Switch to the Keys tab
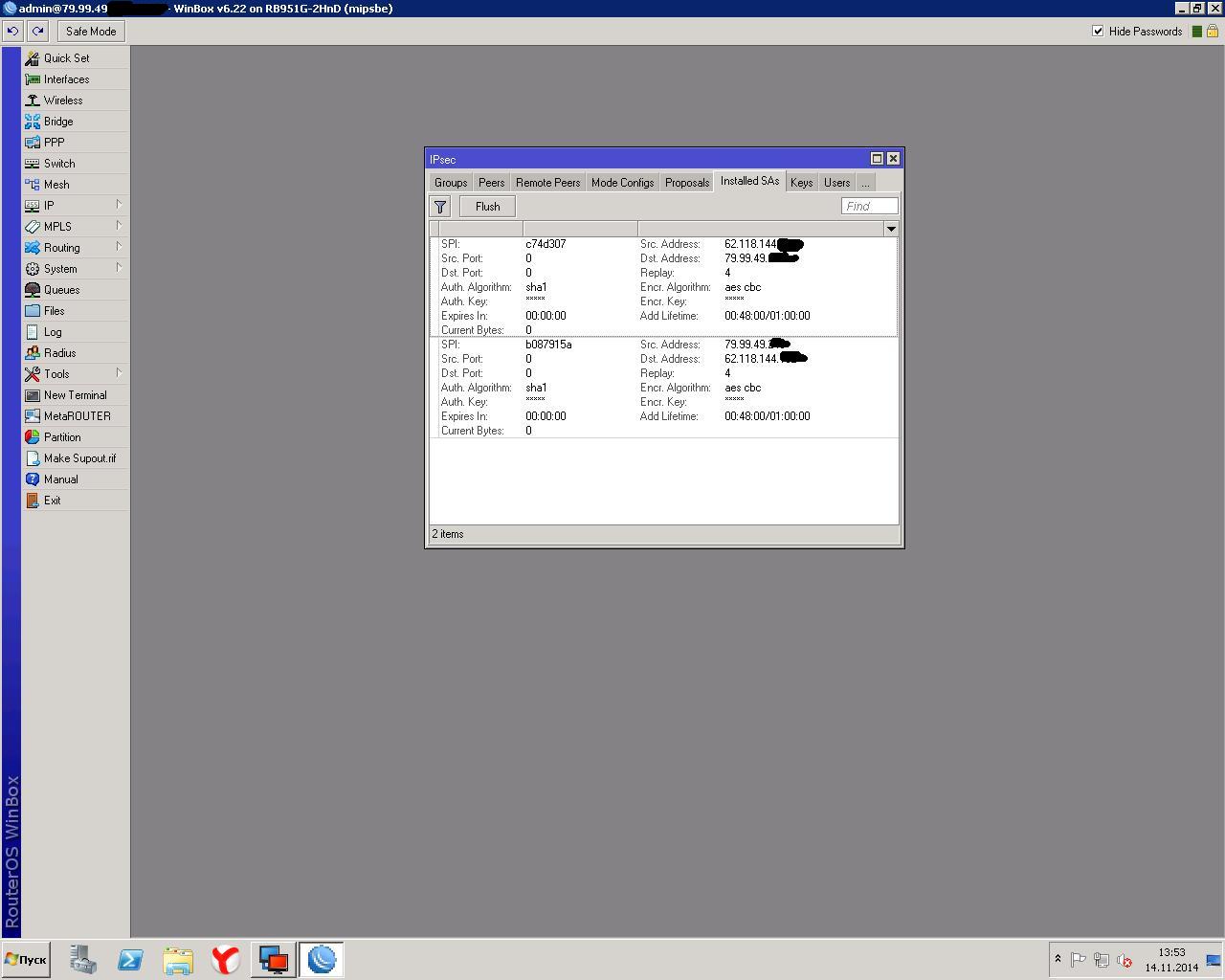The image size is (1225, 980). 802,183
